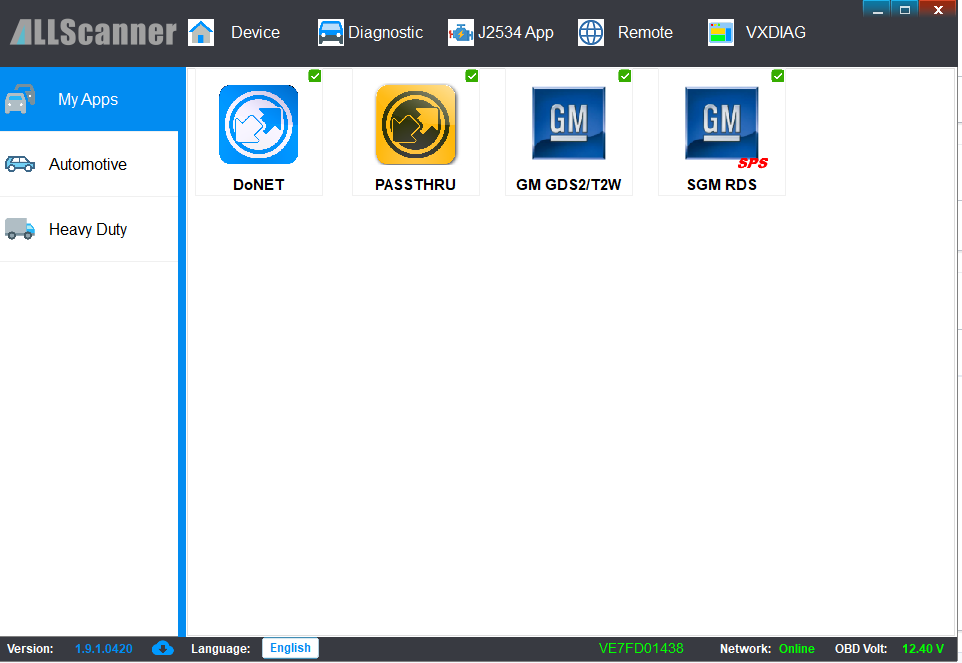Click the Automotive car icon
This screenshot has width=962, height=663.
coord(20,164)
